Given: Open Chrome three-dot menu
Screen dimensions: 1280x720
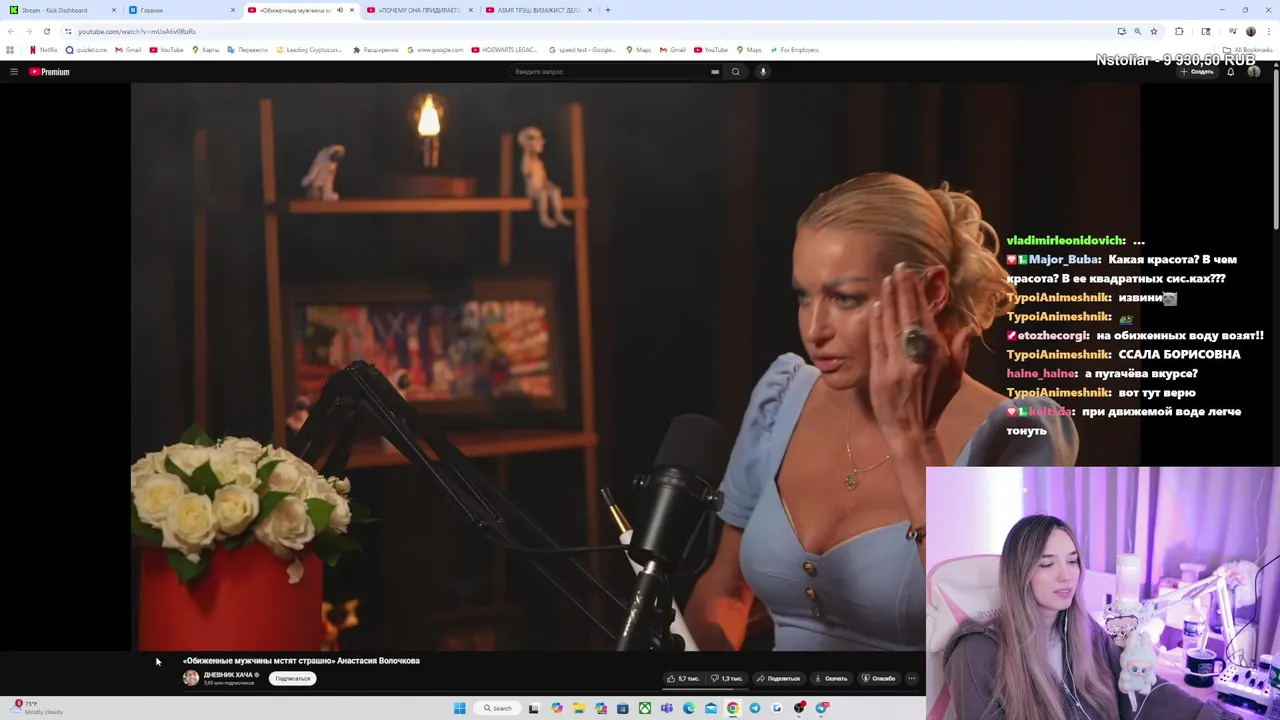Looking at the screenshot, I should coord(1268,31).
